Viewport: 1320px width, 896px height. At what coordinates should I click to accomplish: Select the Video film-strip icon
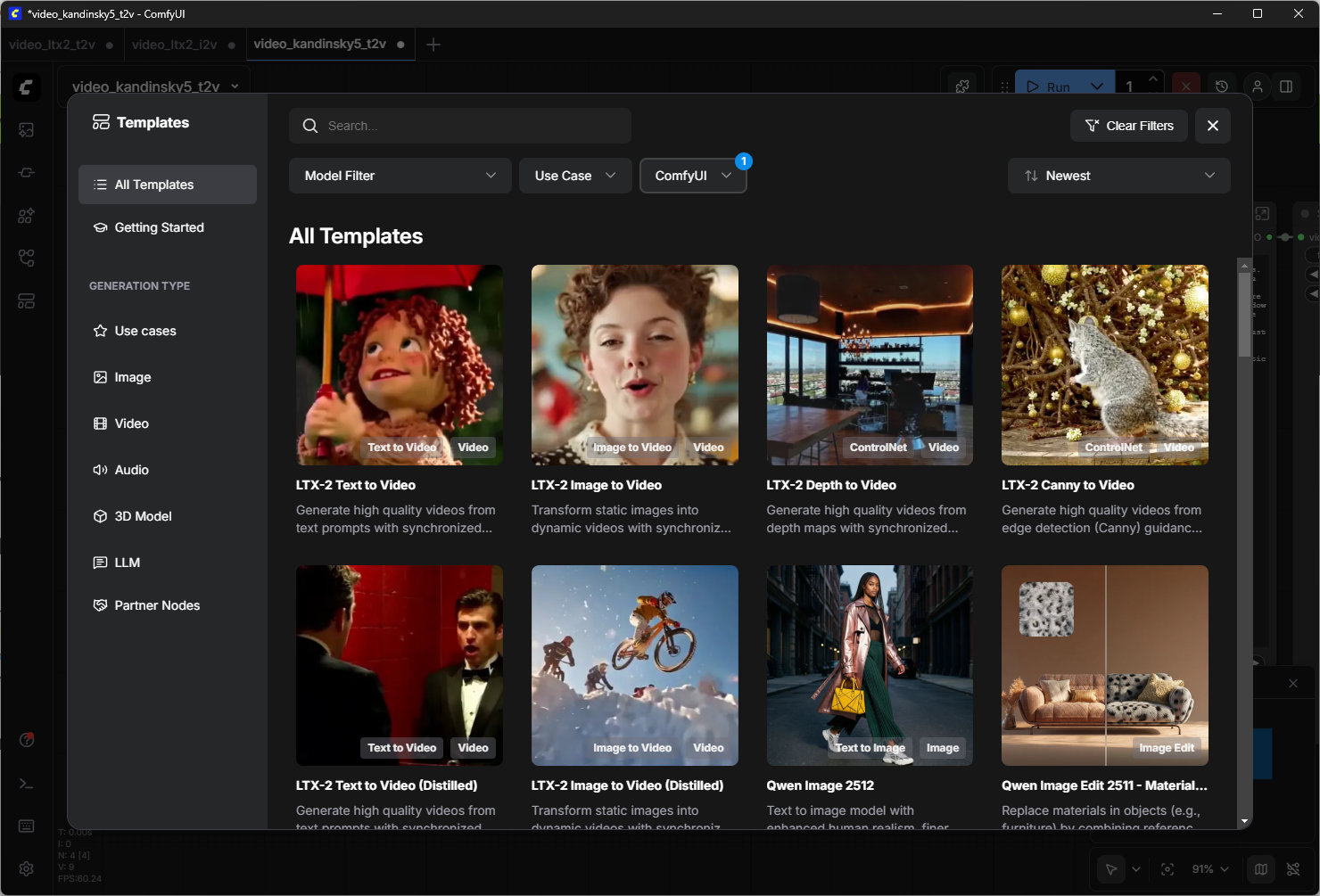pyautogui.click(x=101, y=423)
